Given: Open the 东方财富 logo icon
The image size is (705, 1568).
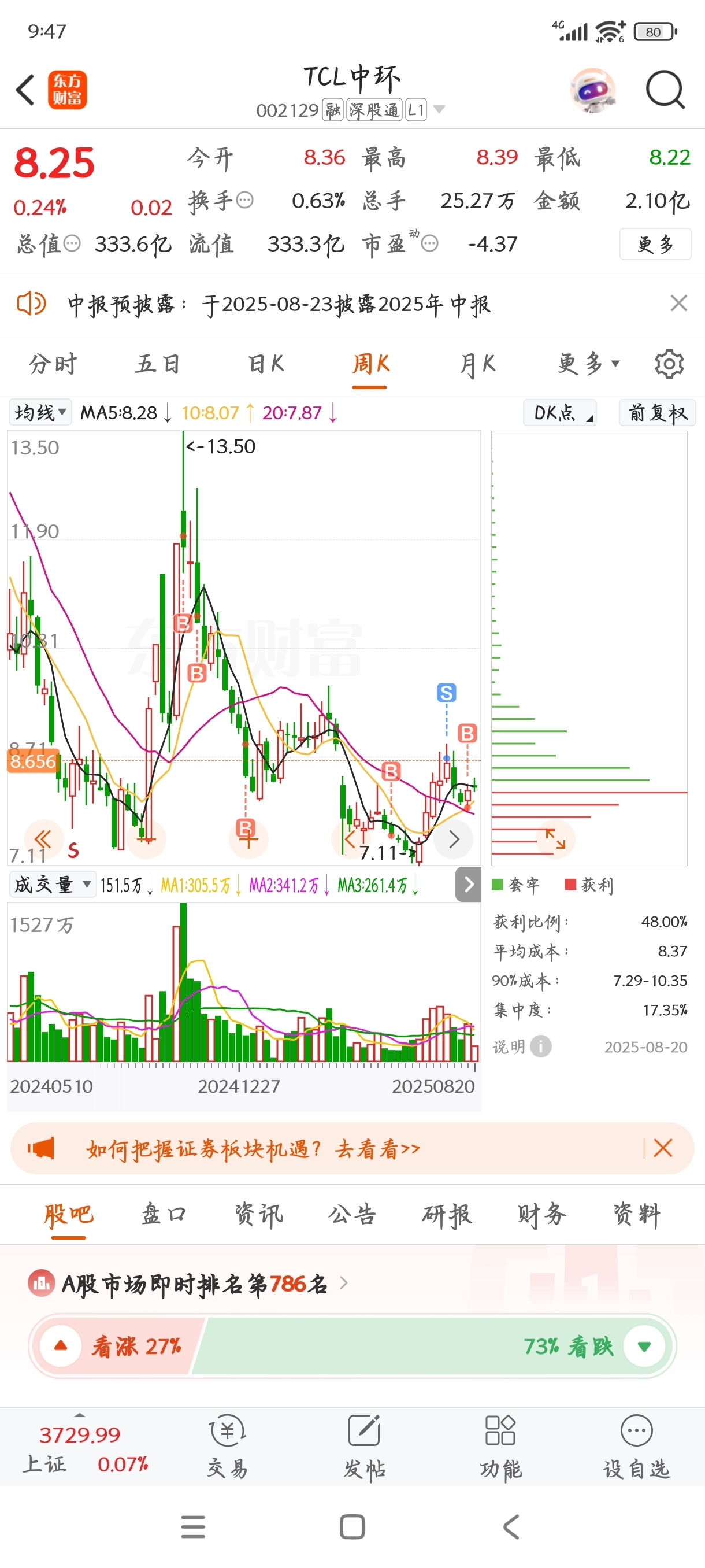Looking at the screenshot, I should click(68, 90).
